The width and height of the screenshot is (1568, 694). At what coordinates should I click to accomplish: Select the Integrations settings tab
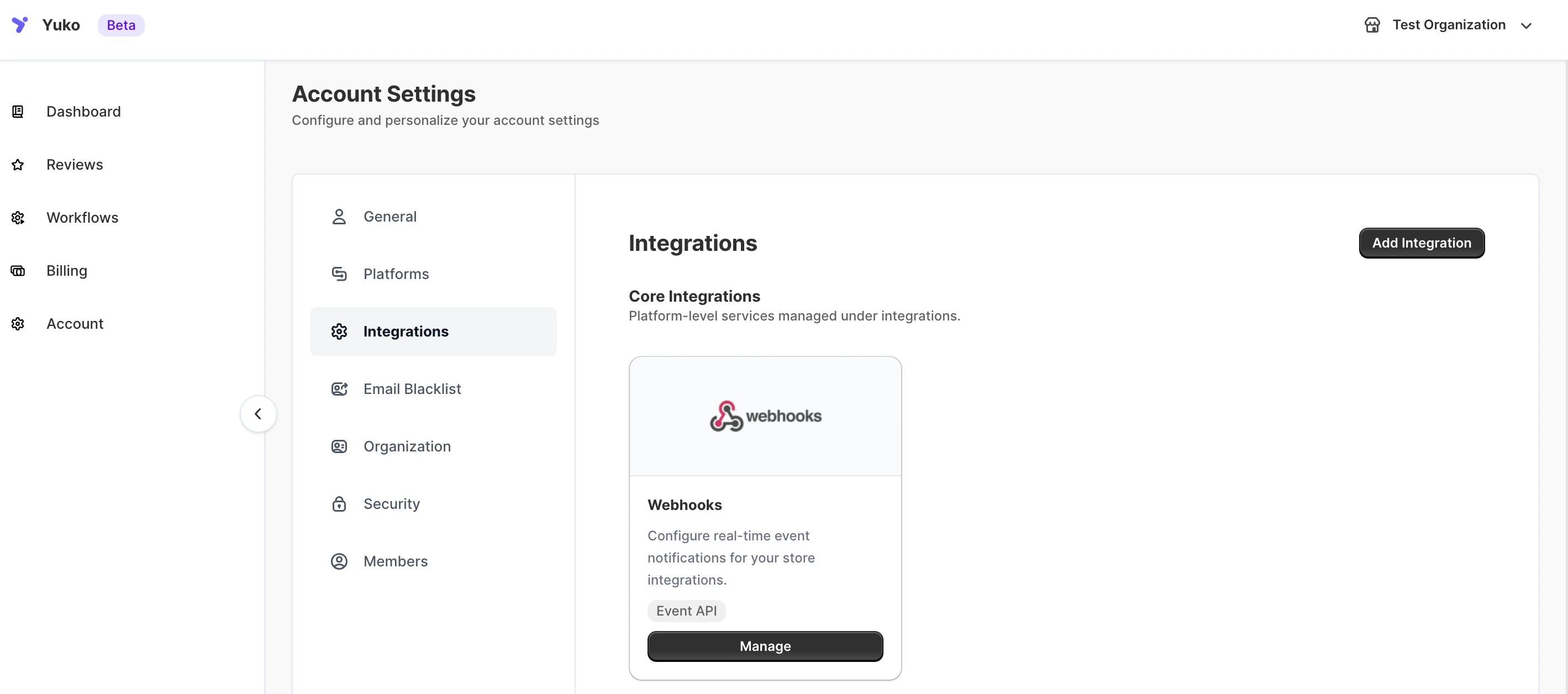click(433, 331)
